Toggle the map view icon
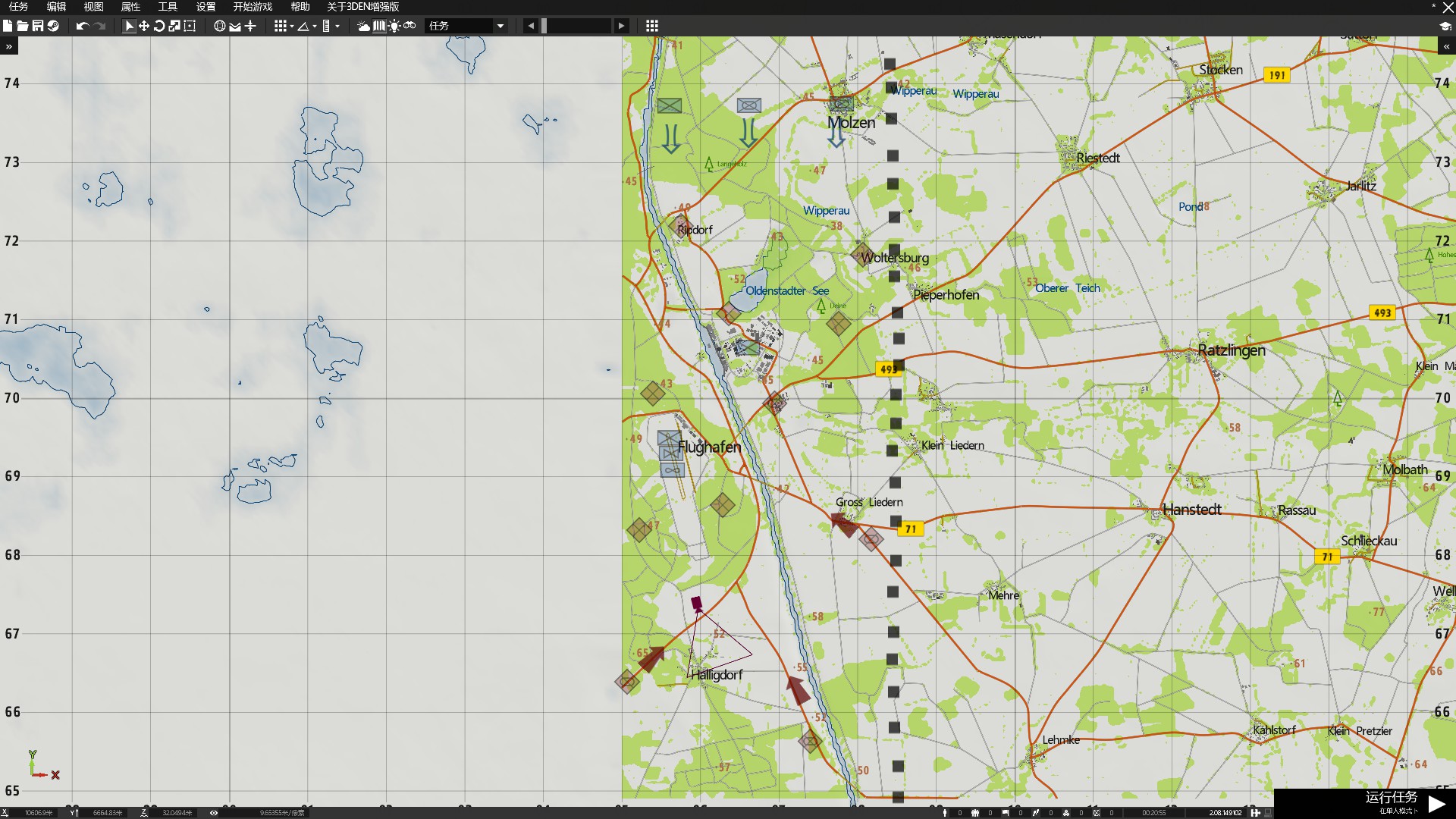This screenshot has width=1456, height=819. coord(379,26)
